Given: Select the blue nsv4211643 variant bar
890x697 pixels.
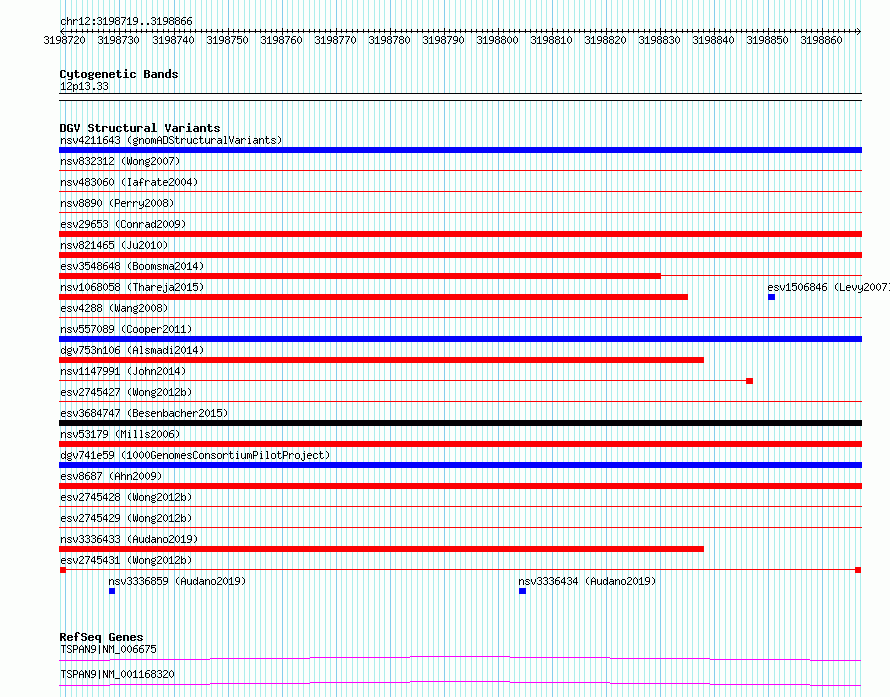Looking at the screenshot, I should (460, 150).
